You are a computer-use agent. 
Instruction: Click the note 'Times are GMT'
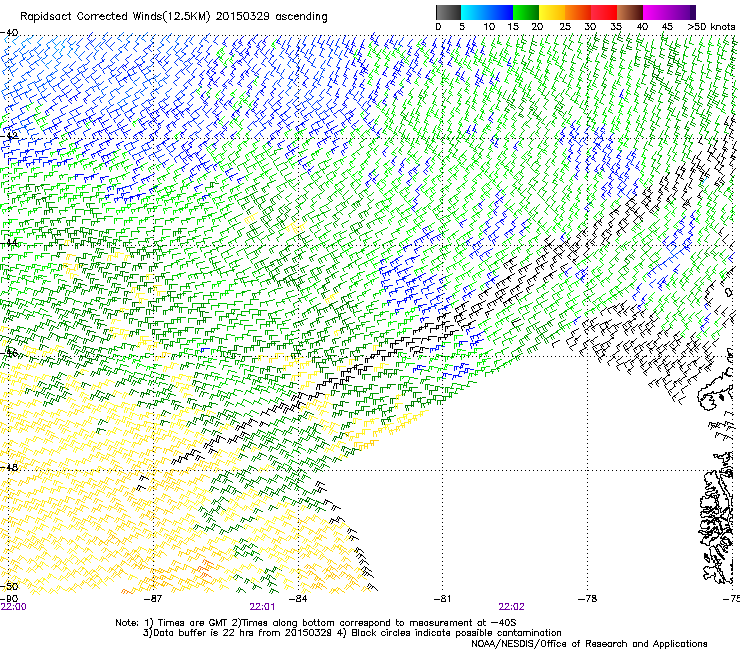click(x=194, y=623)
